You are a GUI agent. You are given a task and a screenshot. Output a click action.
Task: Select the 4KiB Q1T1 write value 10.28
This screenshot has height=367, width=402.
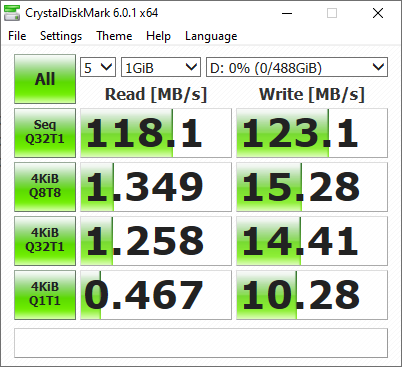point(312,295)
